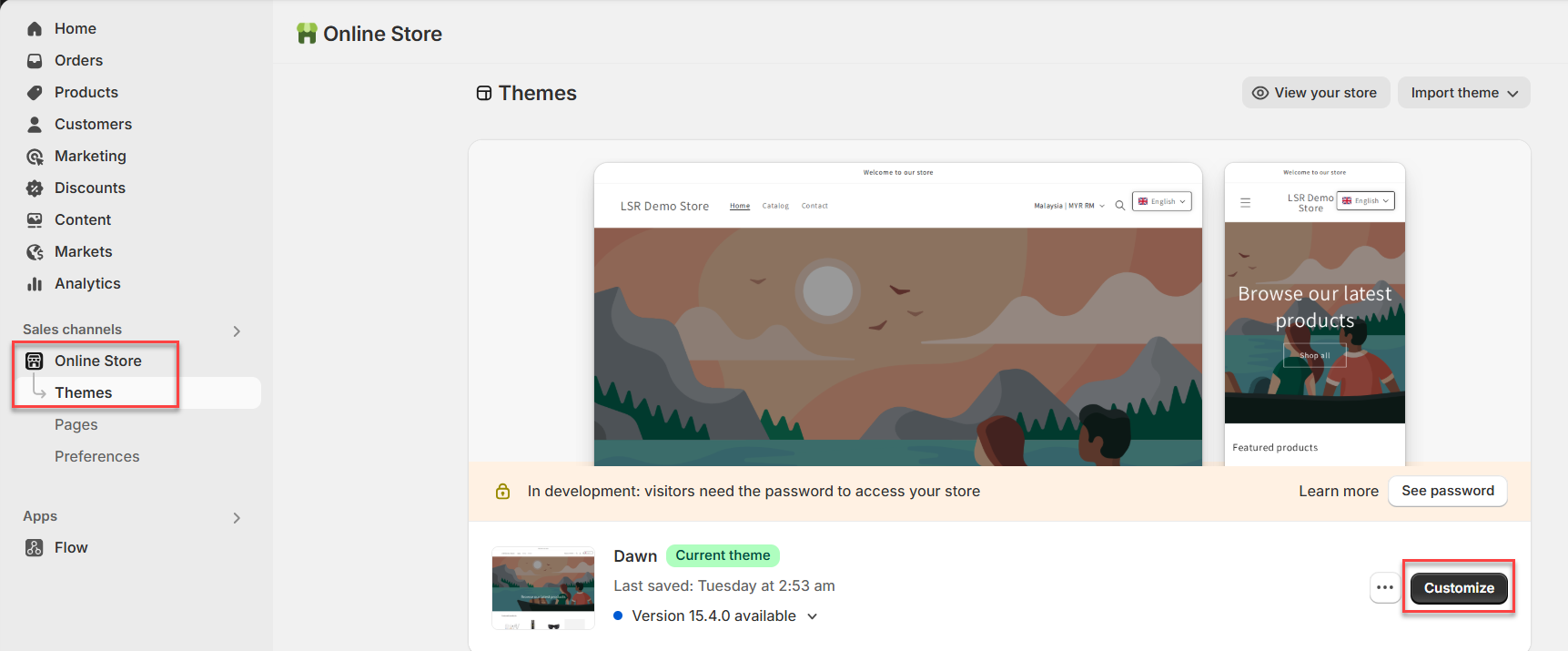1568x651 pixels.
Task: Open Content section
Action: pos(82,220)
